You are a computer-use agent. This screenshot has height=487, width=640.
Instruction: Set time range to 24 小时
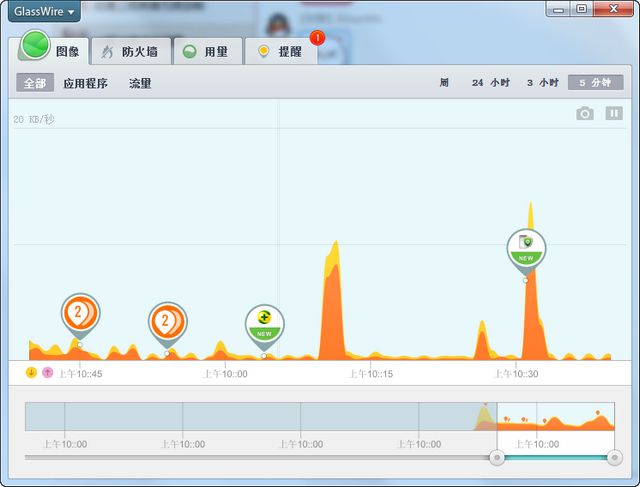(x=491, y=82)
